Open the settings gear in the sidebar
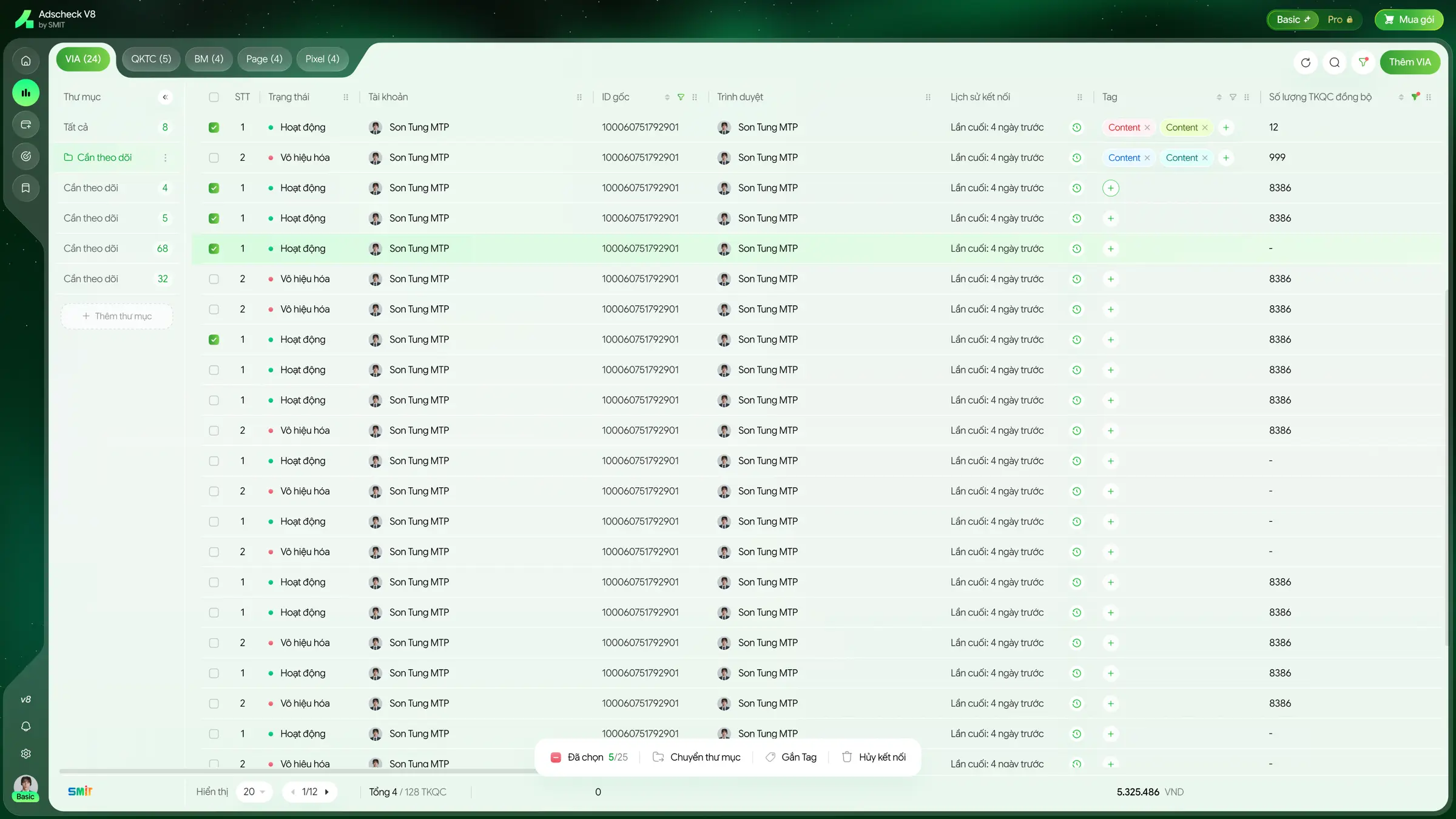The image size is (1456, 819). [25, 753]
